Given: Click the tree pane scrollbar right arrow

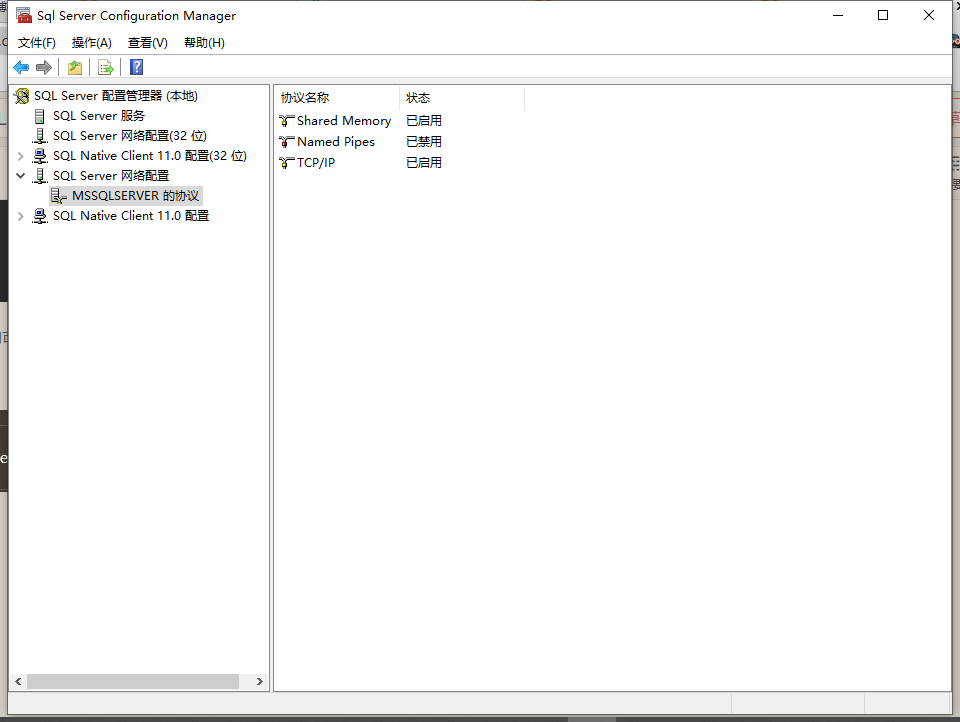Looking at the screenshot, I should [260, 682].
